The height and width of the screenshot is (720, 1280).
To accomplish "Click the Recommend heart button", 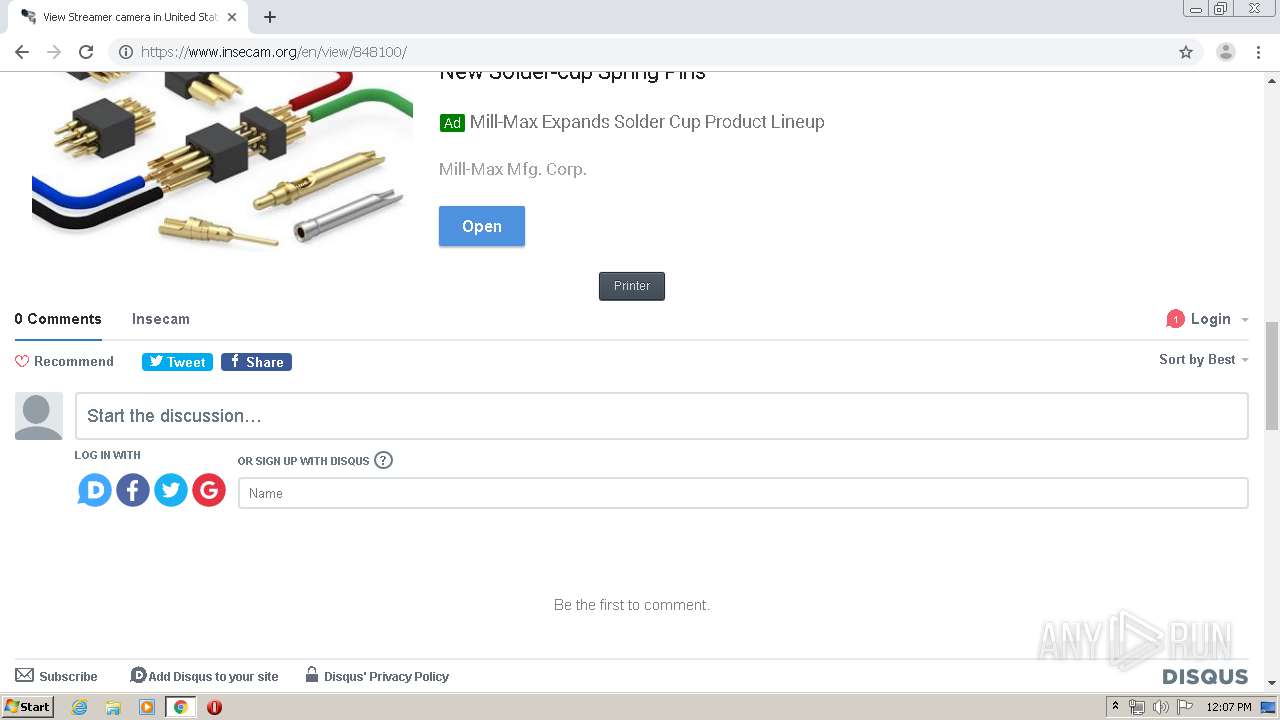I will point(64,361).
